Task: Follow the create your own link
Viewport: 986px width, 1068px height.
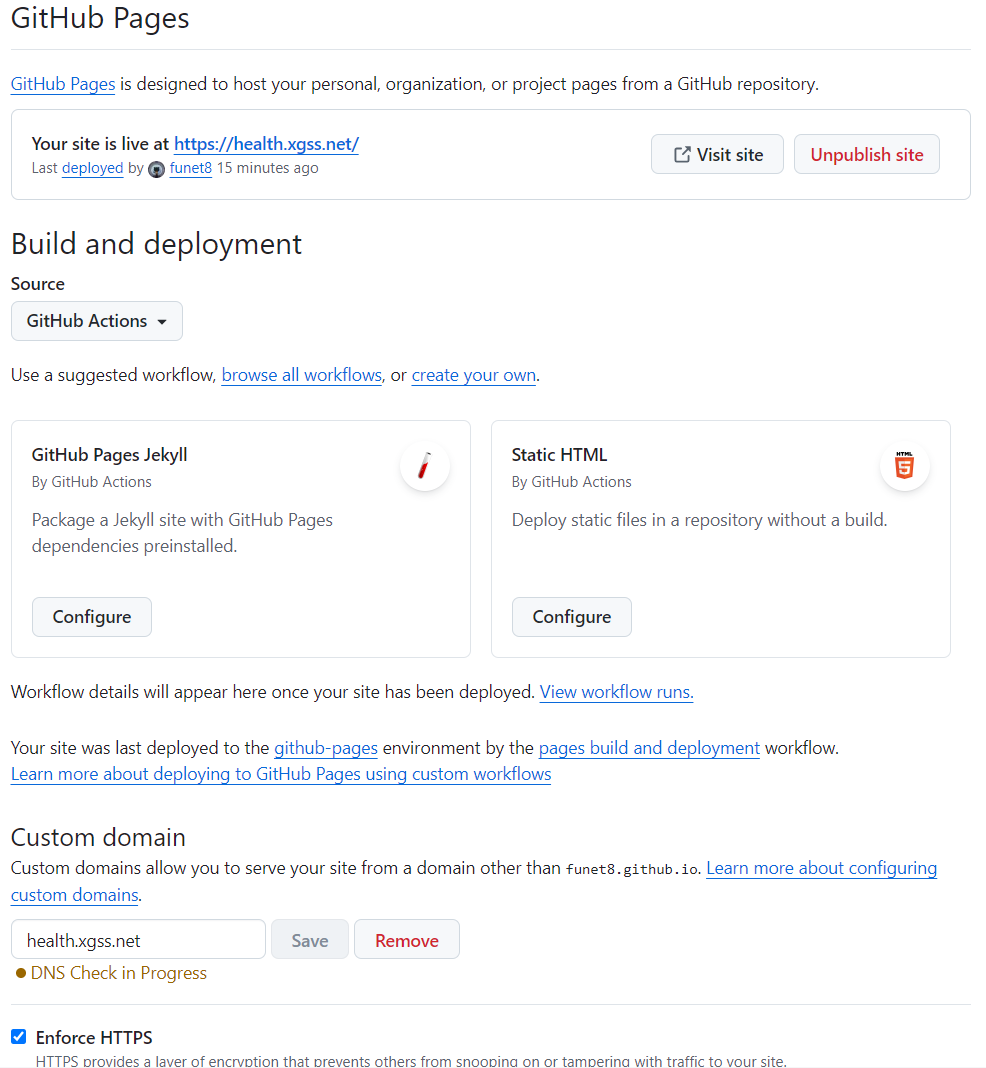Action: tap(474, 375)
